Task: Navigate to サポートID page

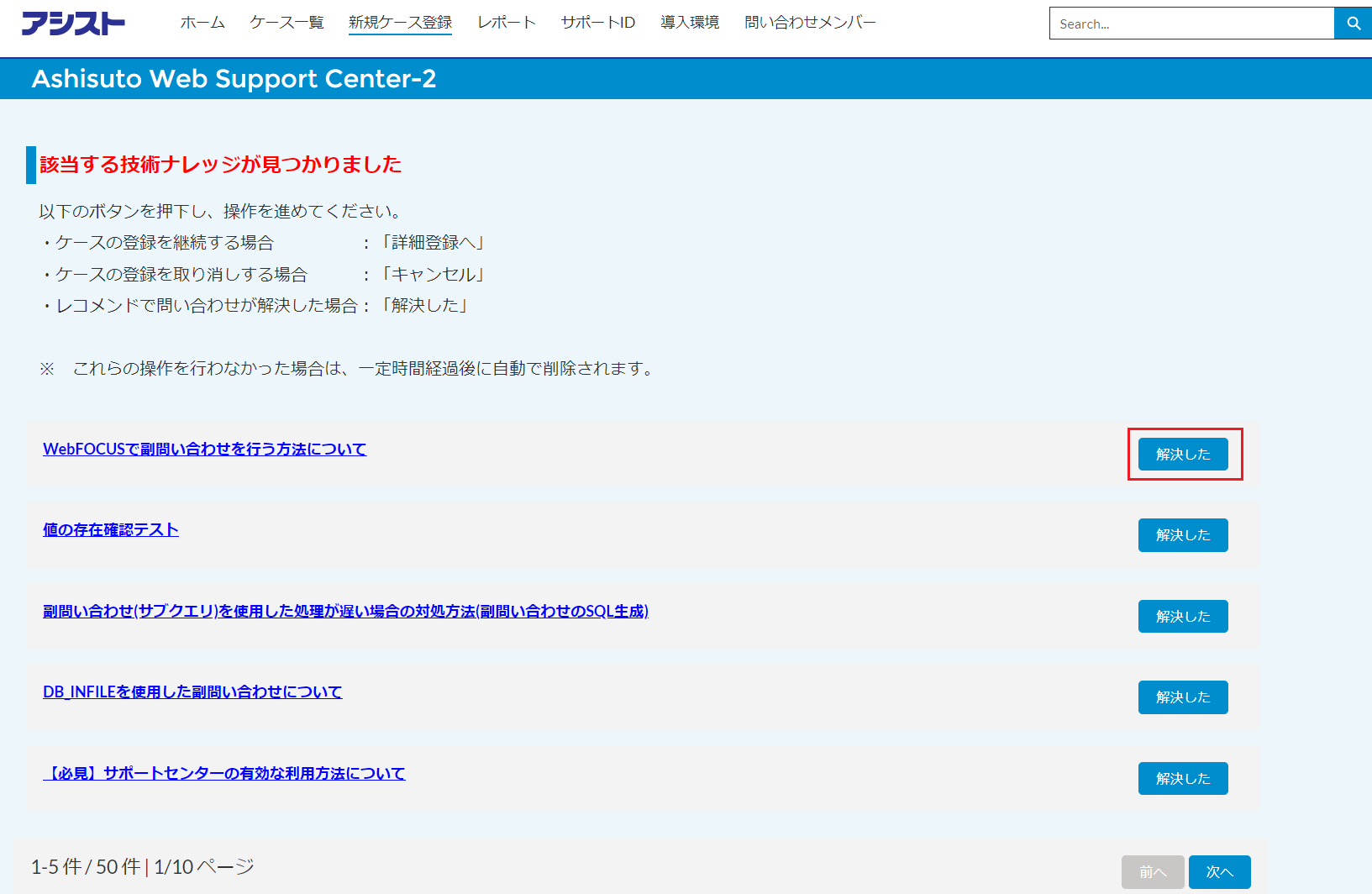Action: click(597, 23)
